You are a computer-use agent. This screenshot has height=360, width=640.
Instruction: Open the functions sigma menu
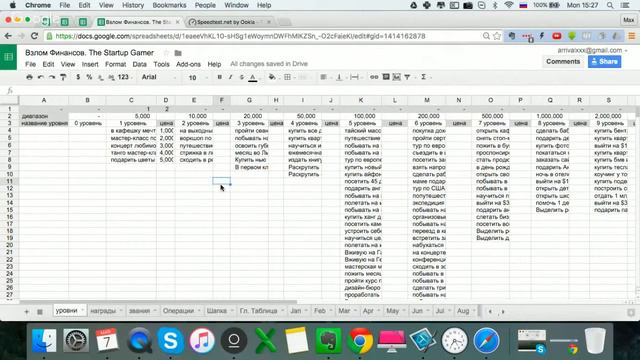(x=424, y=77)
